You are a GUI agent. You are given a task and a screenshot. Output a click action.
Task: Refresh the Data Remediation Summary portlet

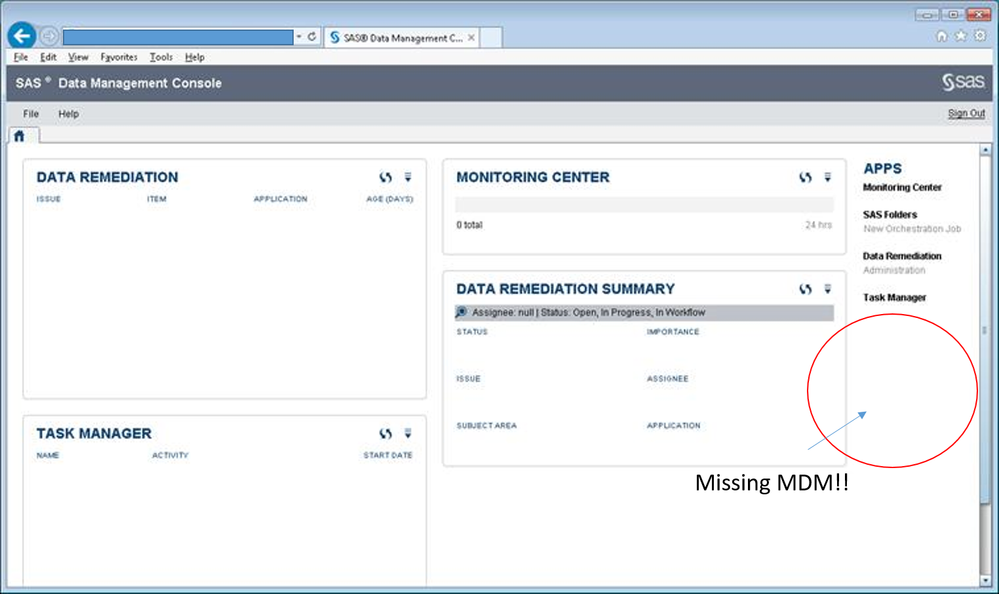point(805,289)
